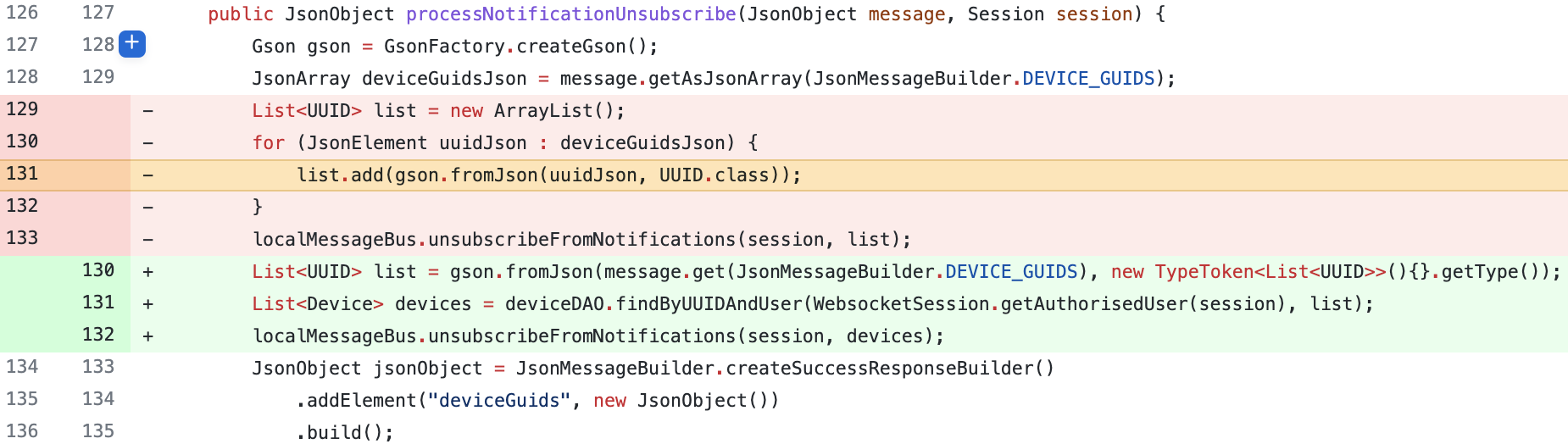Click new line number 132 in green
Viewport: 1568px width, 444px height.
98,335
